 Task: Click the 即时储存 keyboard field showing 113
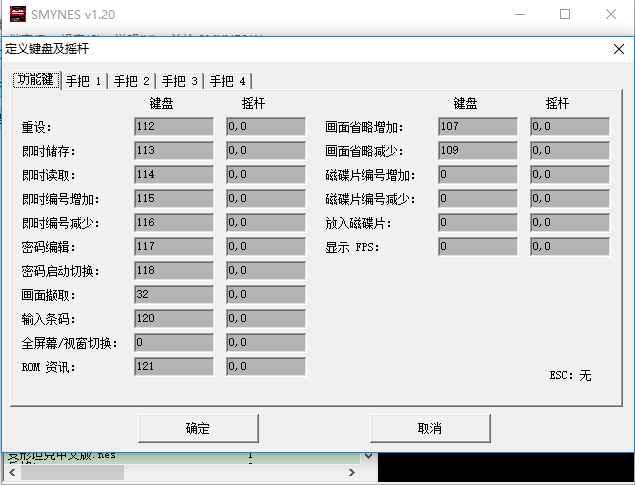coord(174,151)
